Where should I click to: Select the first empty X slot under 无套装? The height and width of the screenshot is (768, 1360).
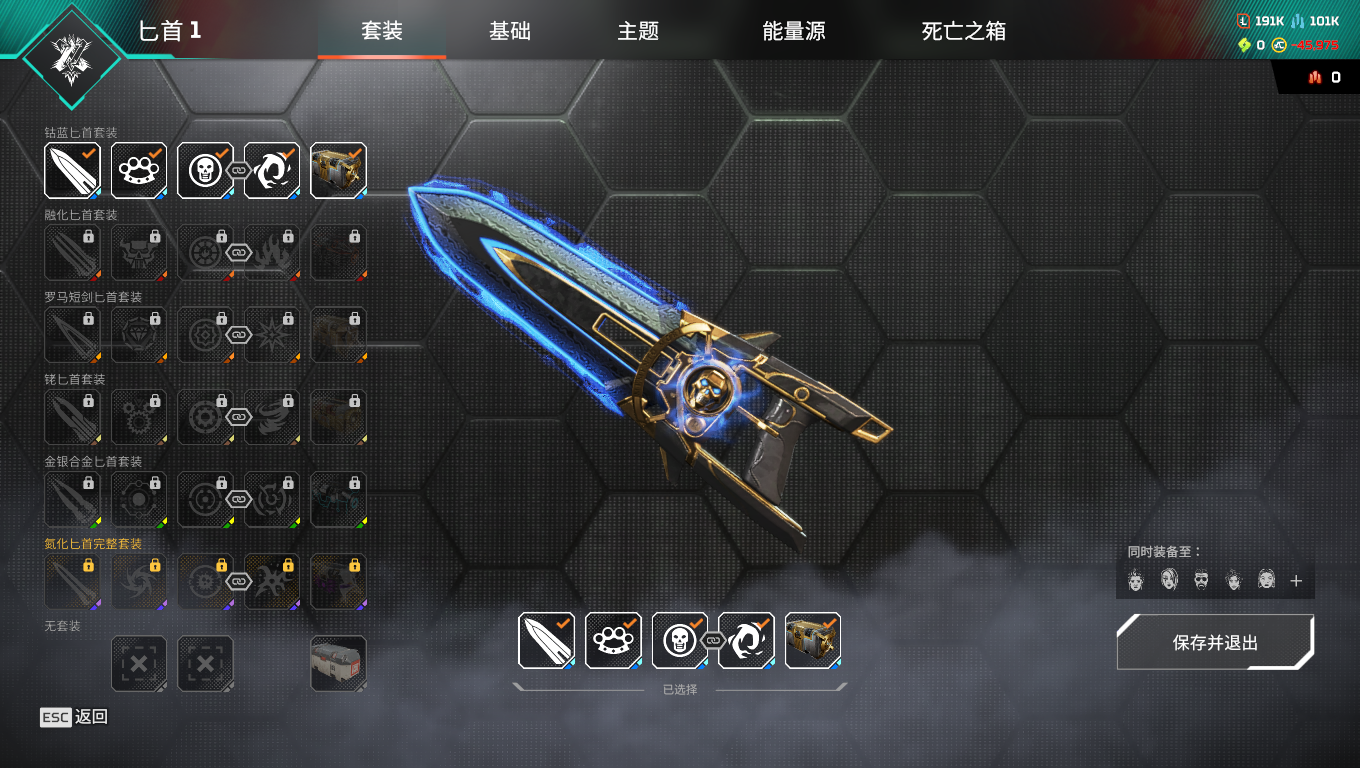pos(139,664)
